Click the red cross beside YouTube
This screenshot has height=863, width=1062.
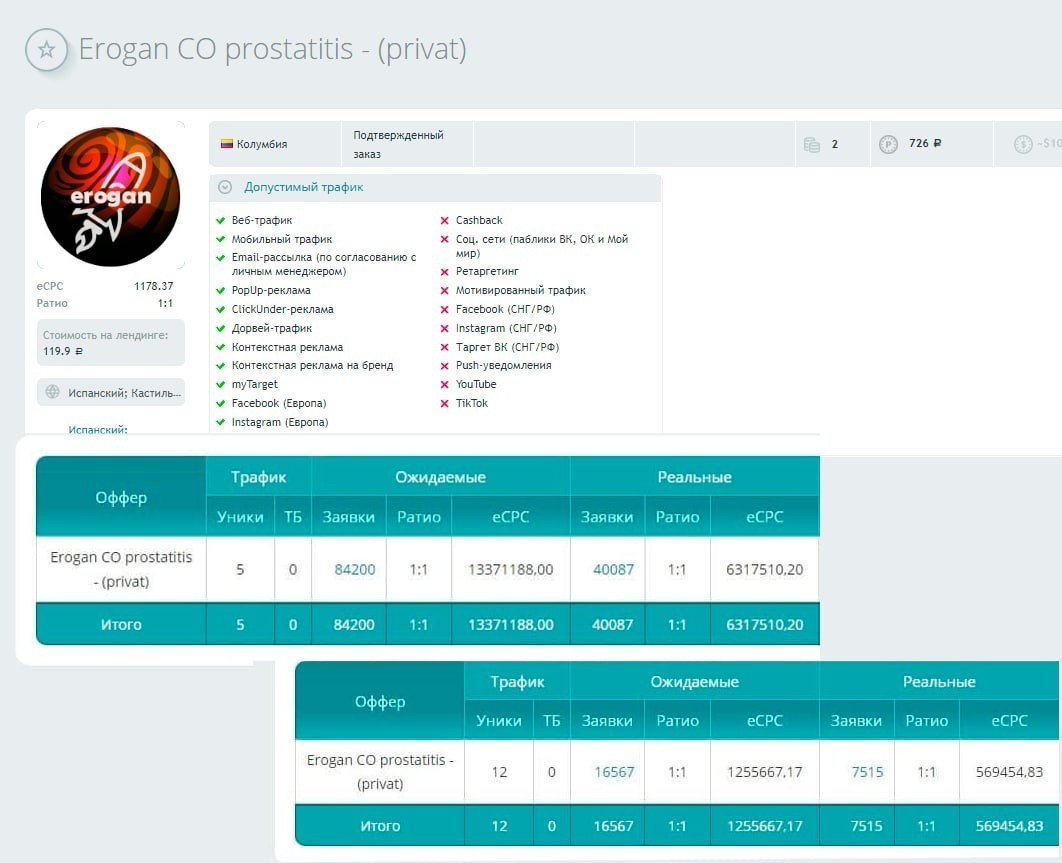pos(444,385)
